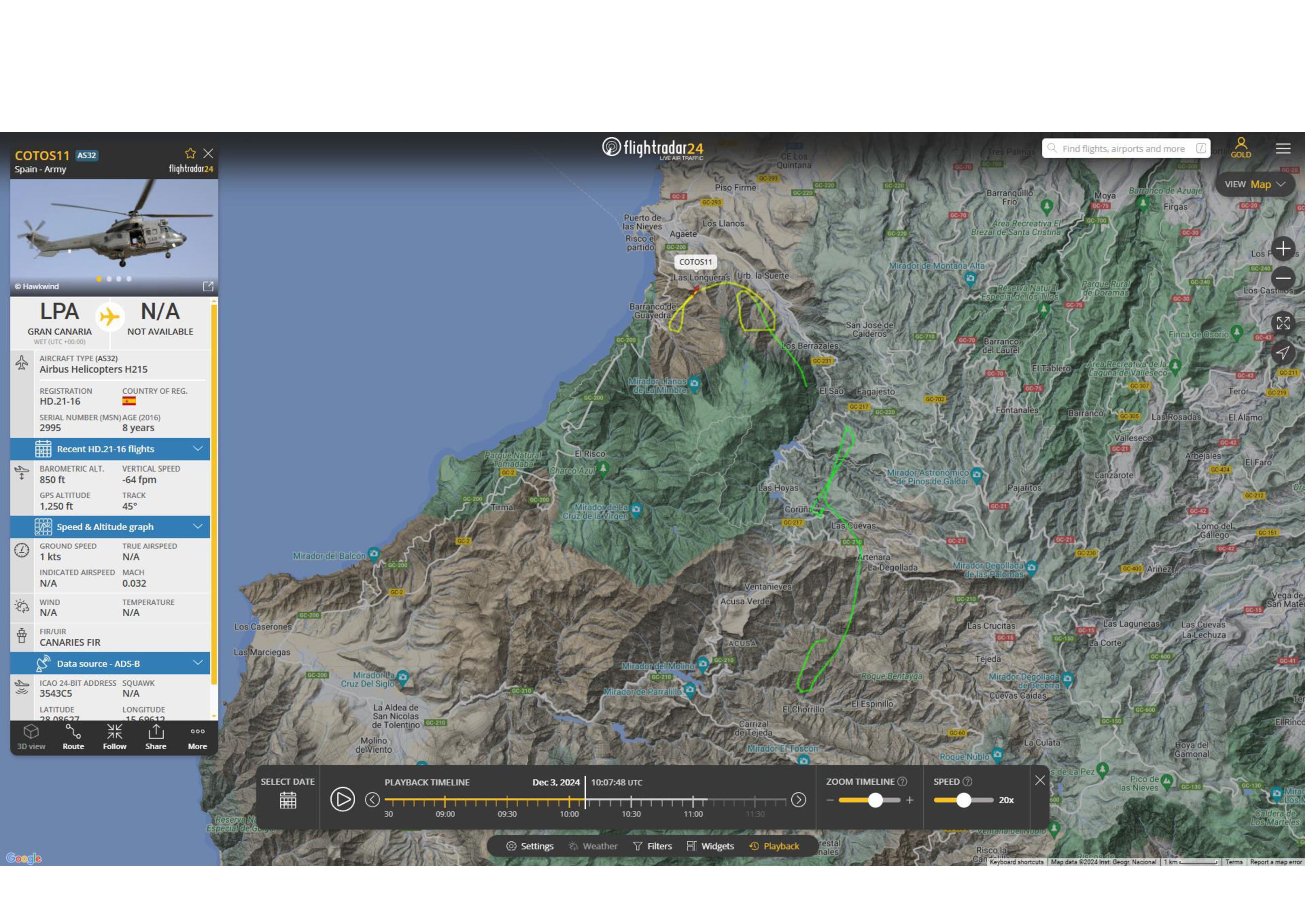Toggle the Widgets option

tap(710, 846)
